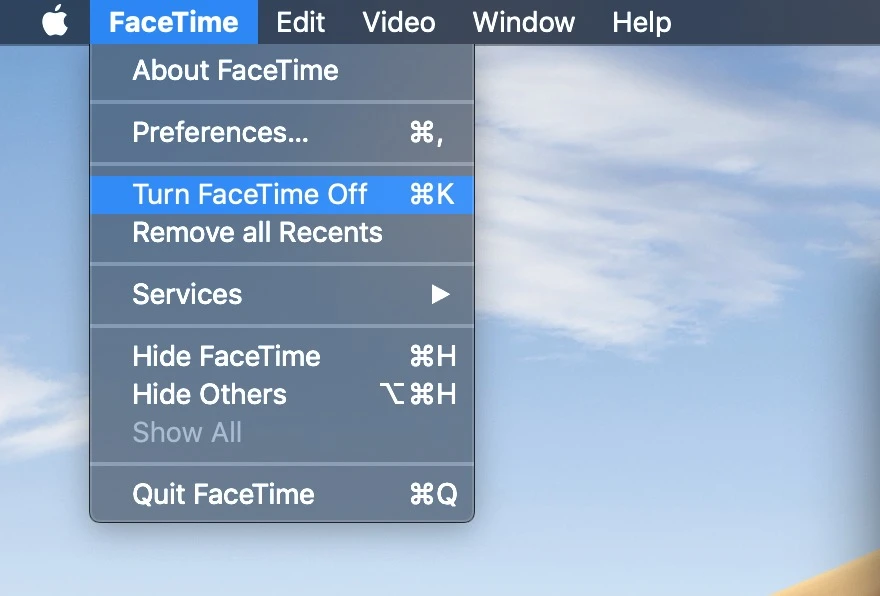Open the Video menu

(399, 22)
